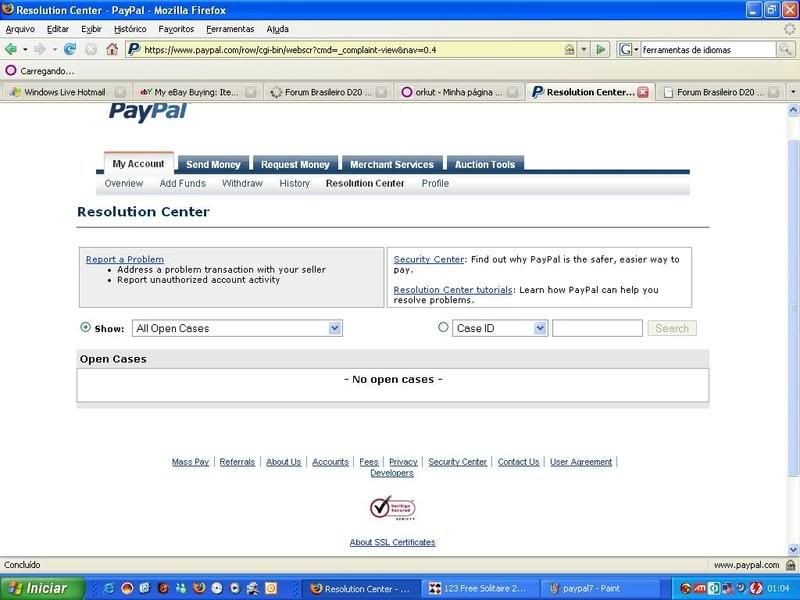Open the Google search engine selector
Viewport: 800px width, 600px height.
click(628, 49)
